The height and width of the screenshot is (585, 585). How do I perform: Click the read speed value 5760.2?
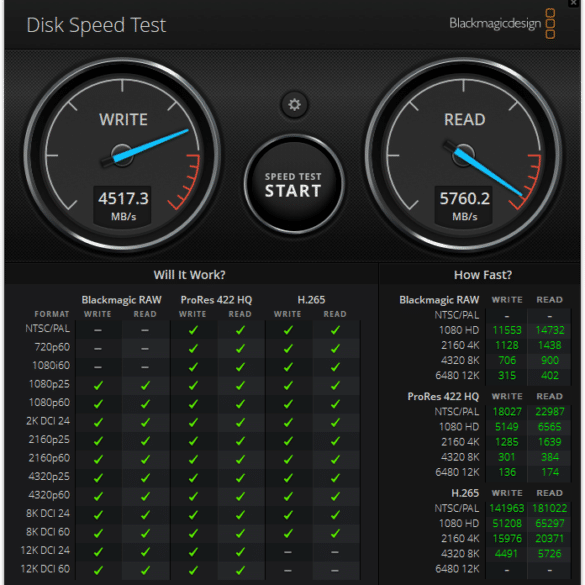coord(464,198)
